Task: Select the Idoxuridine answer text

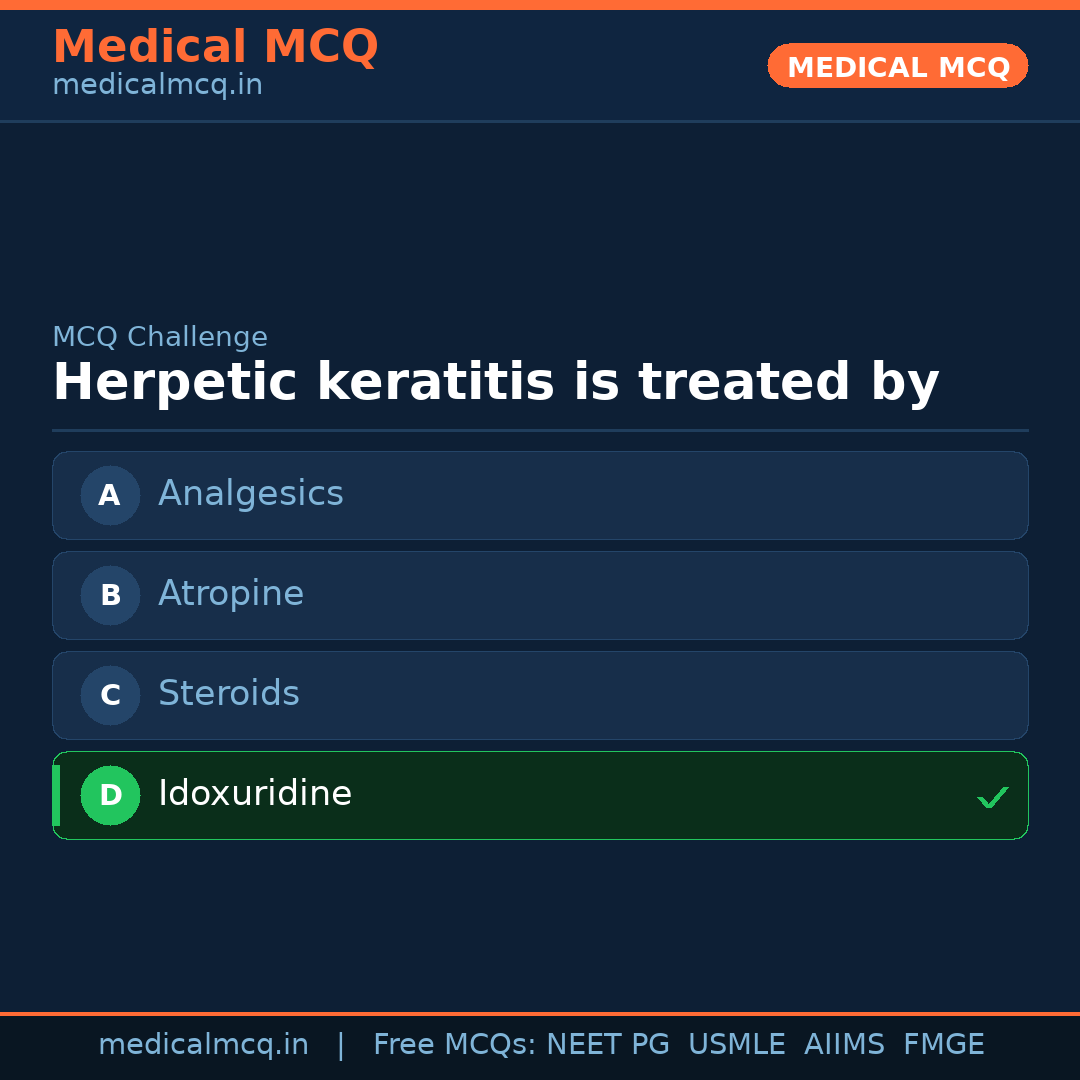Action: click(254, 794)
